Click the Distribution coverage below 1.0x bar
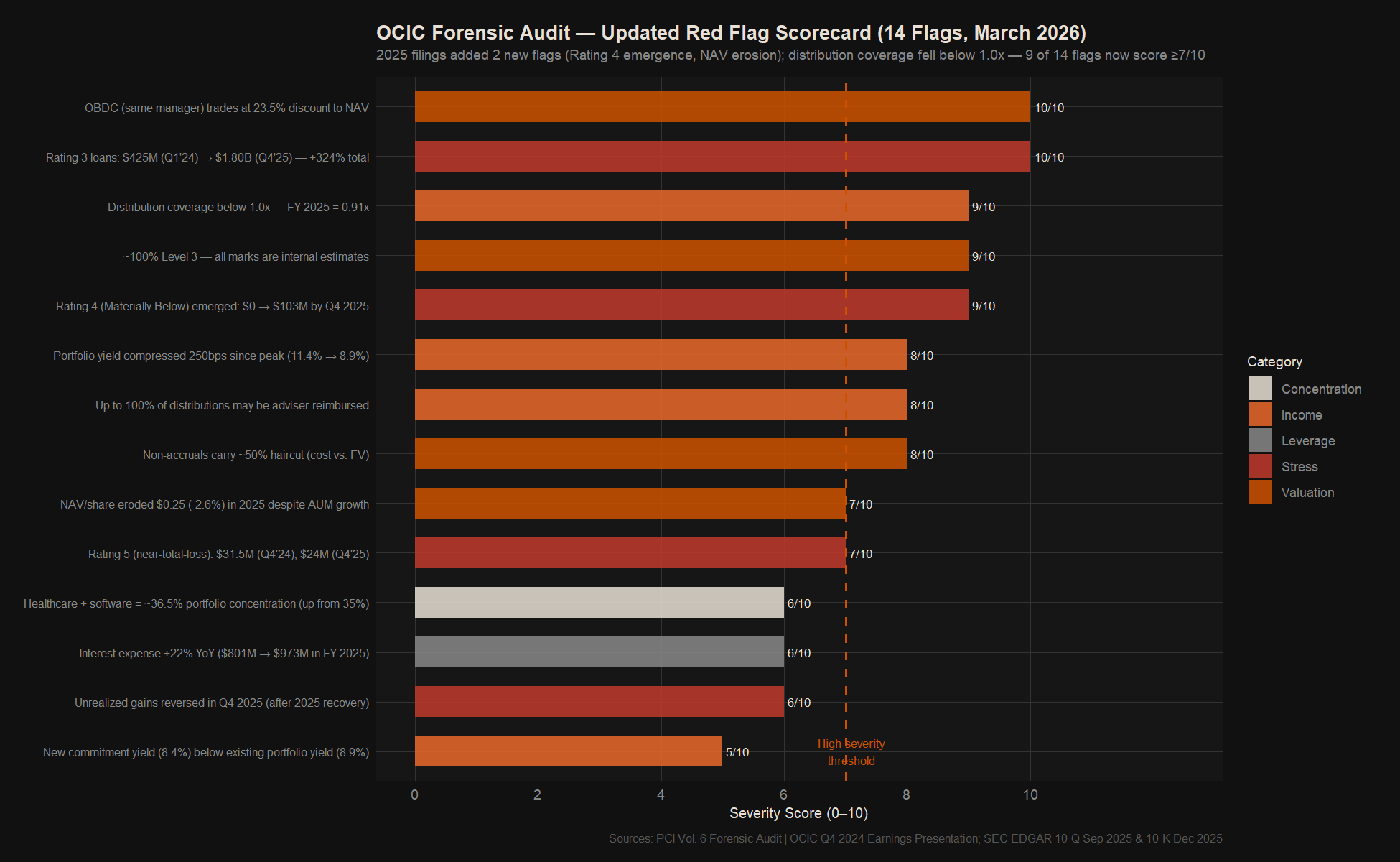The width and height of the screenshot is (1400, 862). coord(691,206)
